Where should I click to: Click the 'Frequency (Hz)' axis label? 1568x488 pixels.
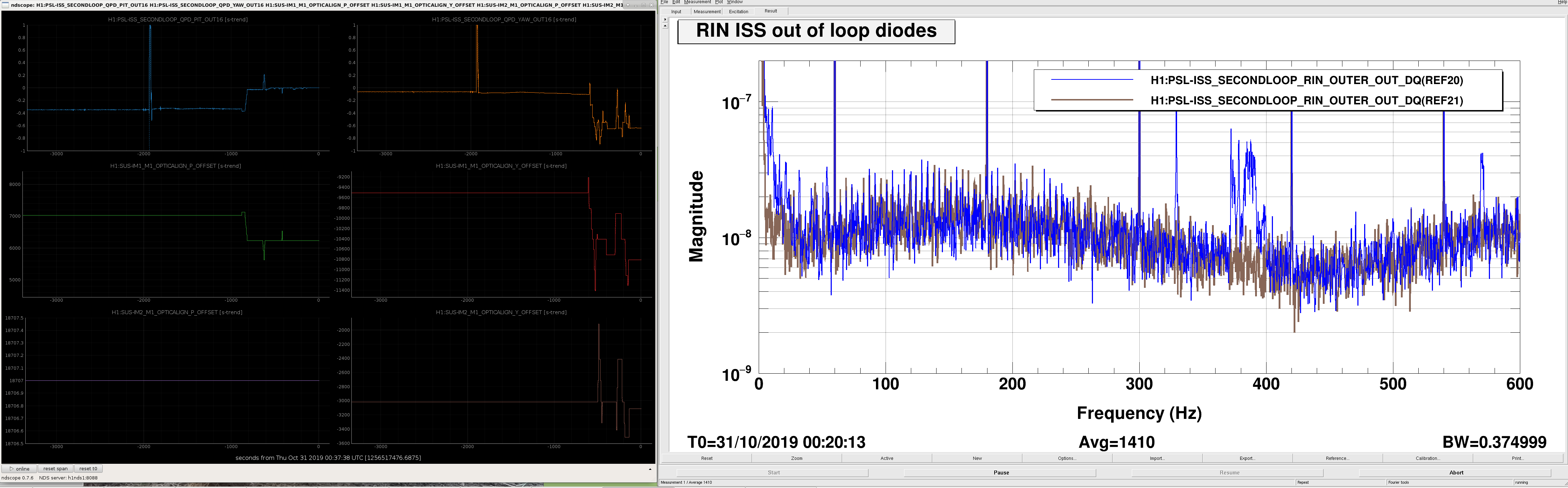[x=1139, y=413]
